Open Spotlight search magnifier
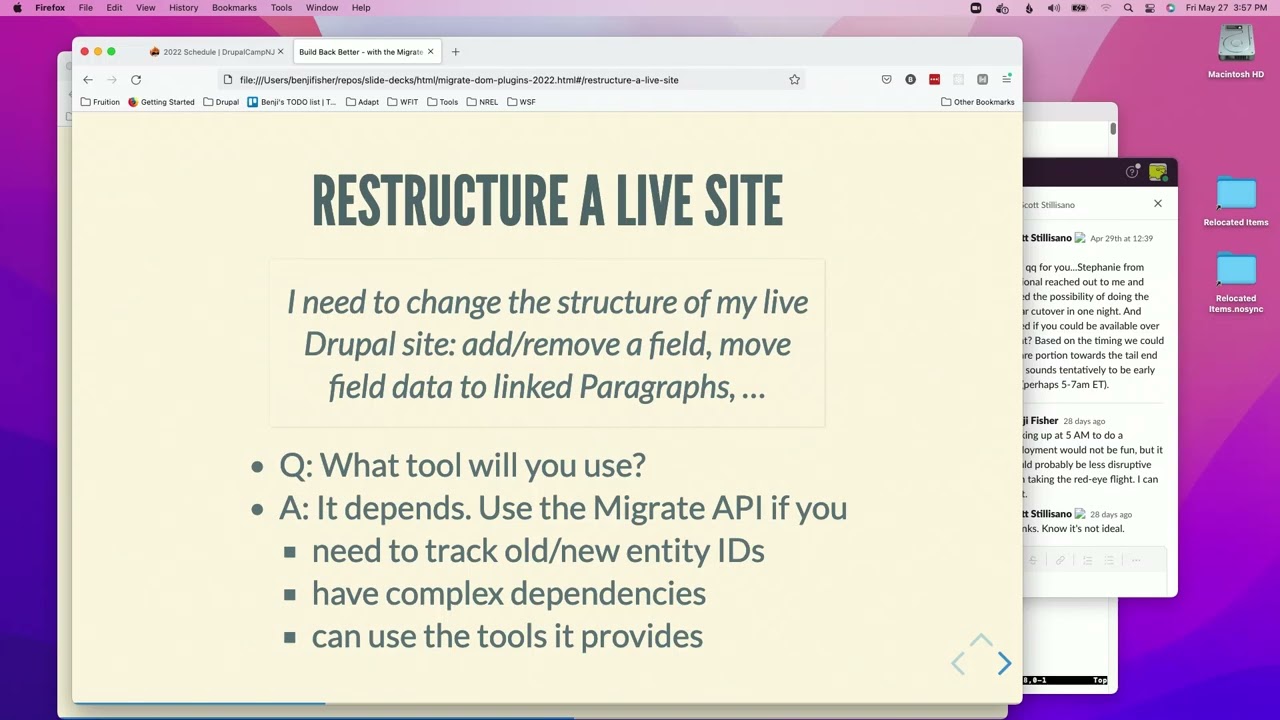Viewport: 1280px width, 720px height. pyautogui.click(x=1128, y=8)
